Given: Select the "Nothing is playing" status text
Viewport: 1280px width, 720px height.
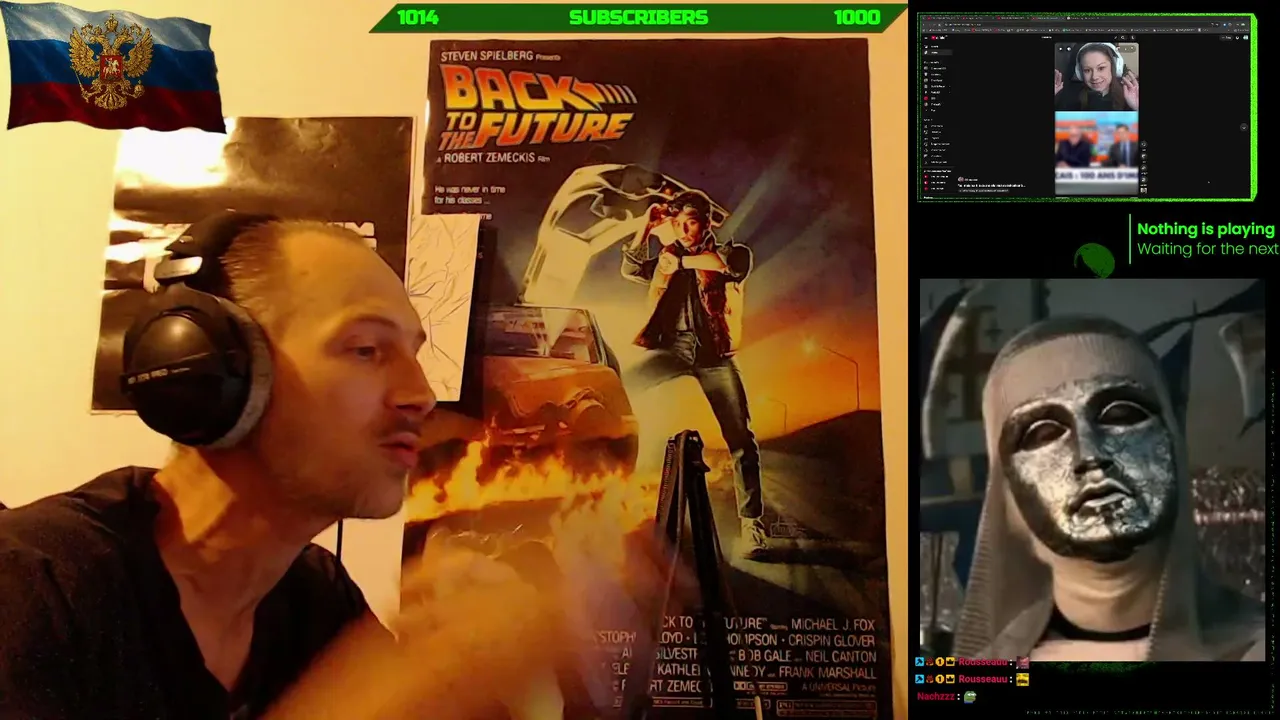Looking at the screenshot, I should (1206, 229).
